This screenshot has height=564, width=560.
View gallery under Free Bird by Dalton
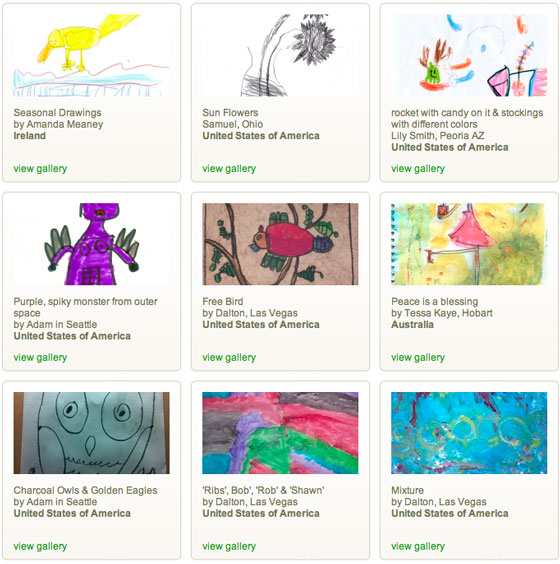(x=229, y=358)
